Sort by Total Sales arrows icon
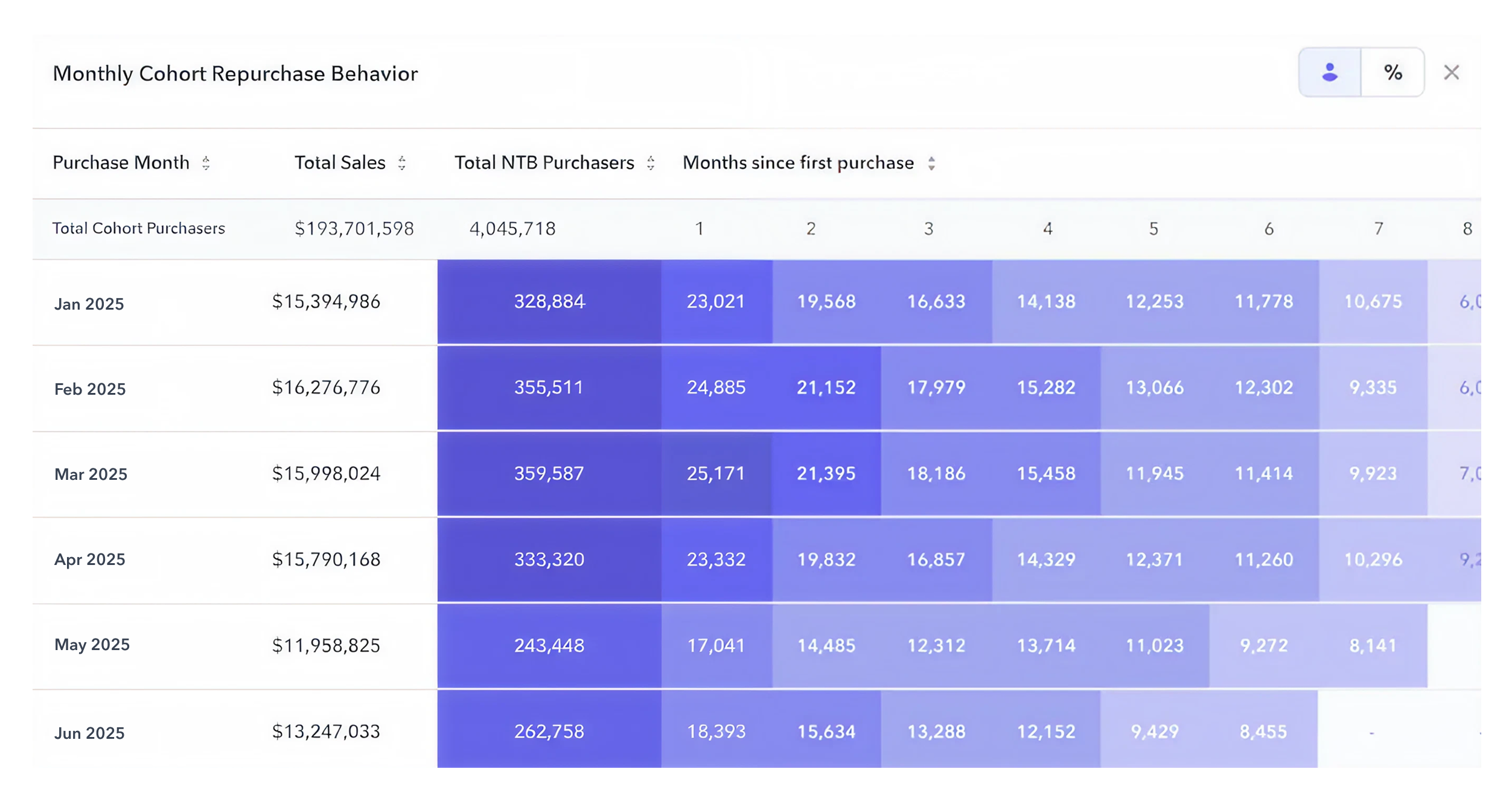The image size is (1512, 804). coord(402,163)
